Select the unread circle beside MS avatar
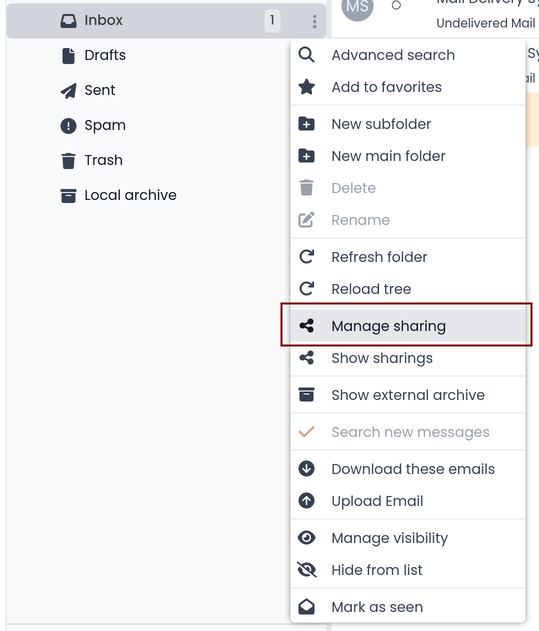Viewport: 539px width, 631px height. click(396, 5)
